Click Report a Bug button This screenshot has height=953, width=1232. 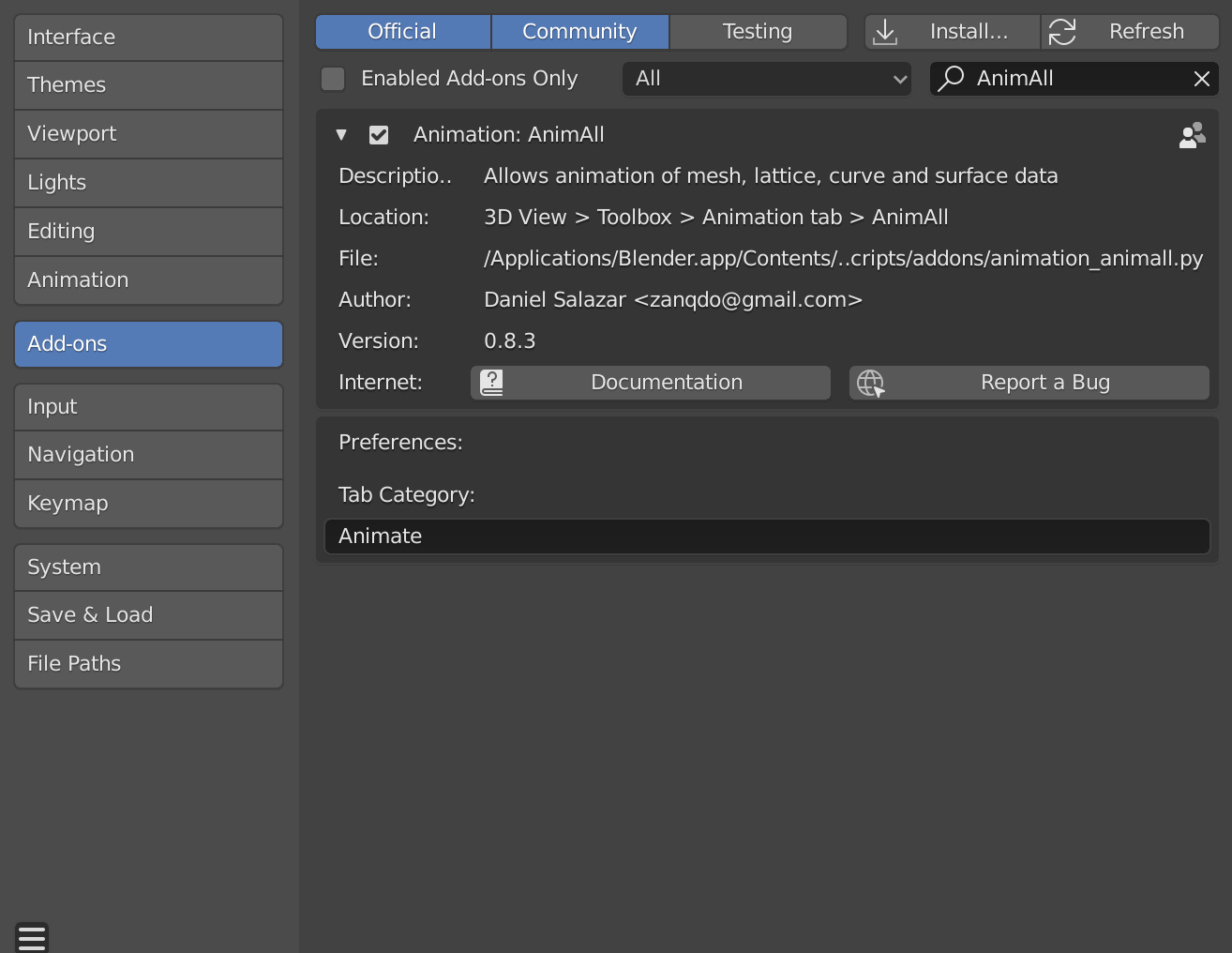(1029, 383)
